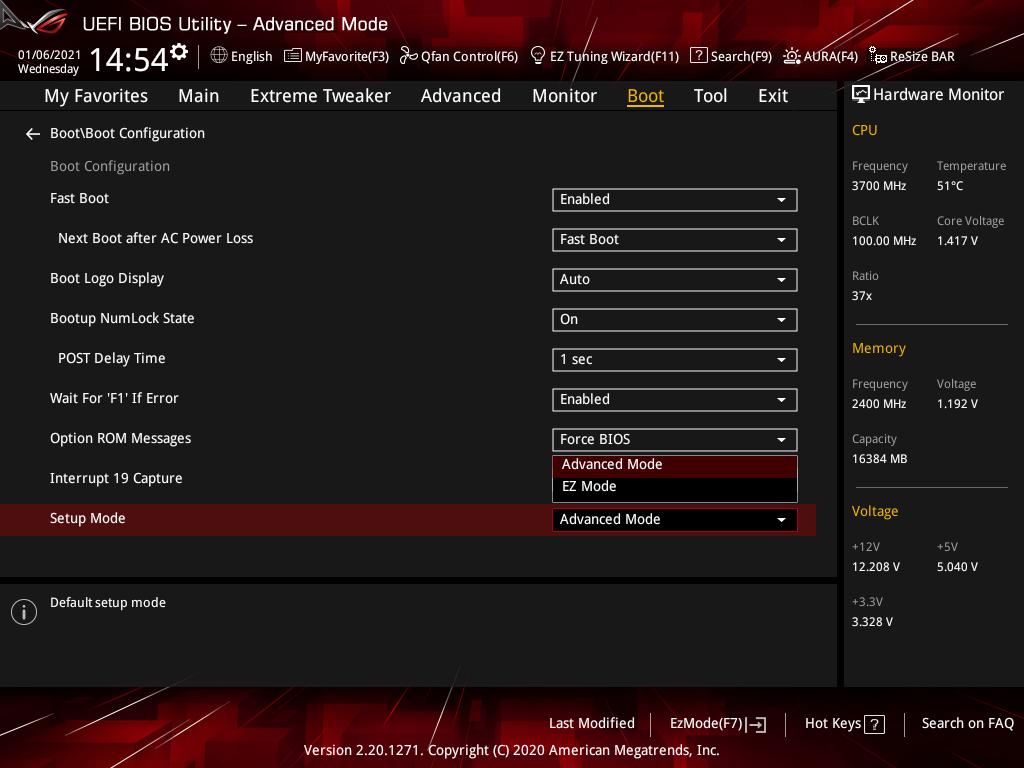Switch to My Favorites tab
The height and width of the screenshot is (768, 1024).
96,96
